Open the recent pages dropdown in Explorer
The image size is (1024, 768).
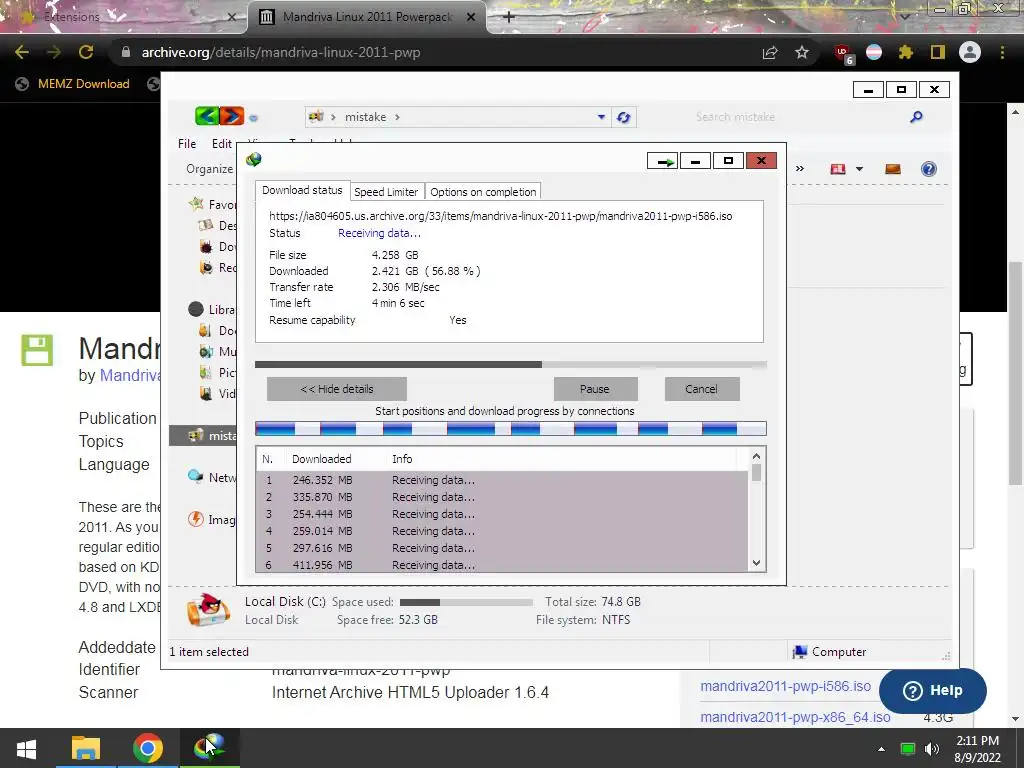[253, 118]
